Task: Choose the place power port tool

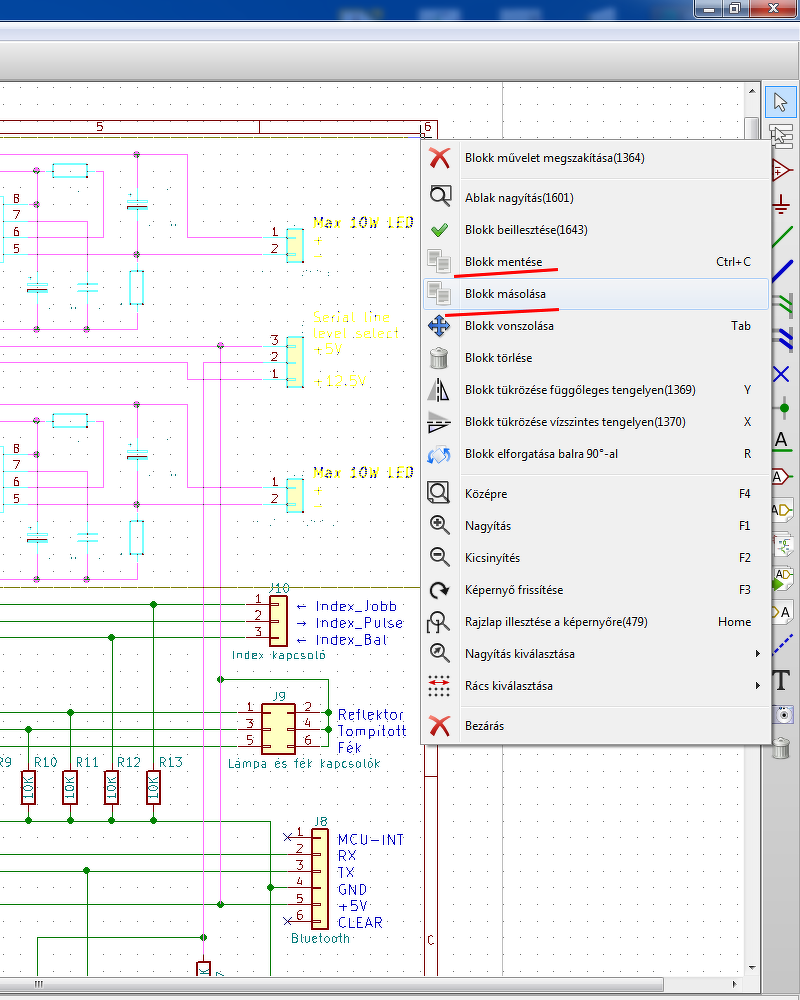Action: (x=781, y=203)
